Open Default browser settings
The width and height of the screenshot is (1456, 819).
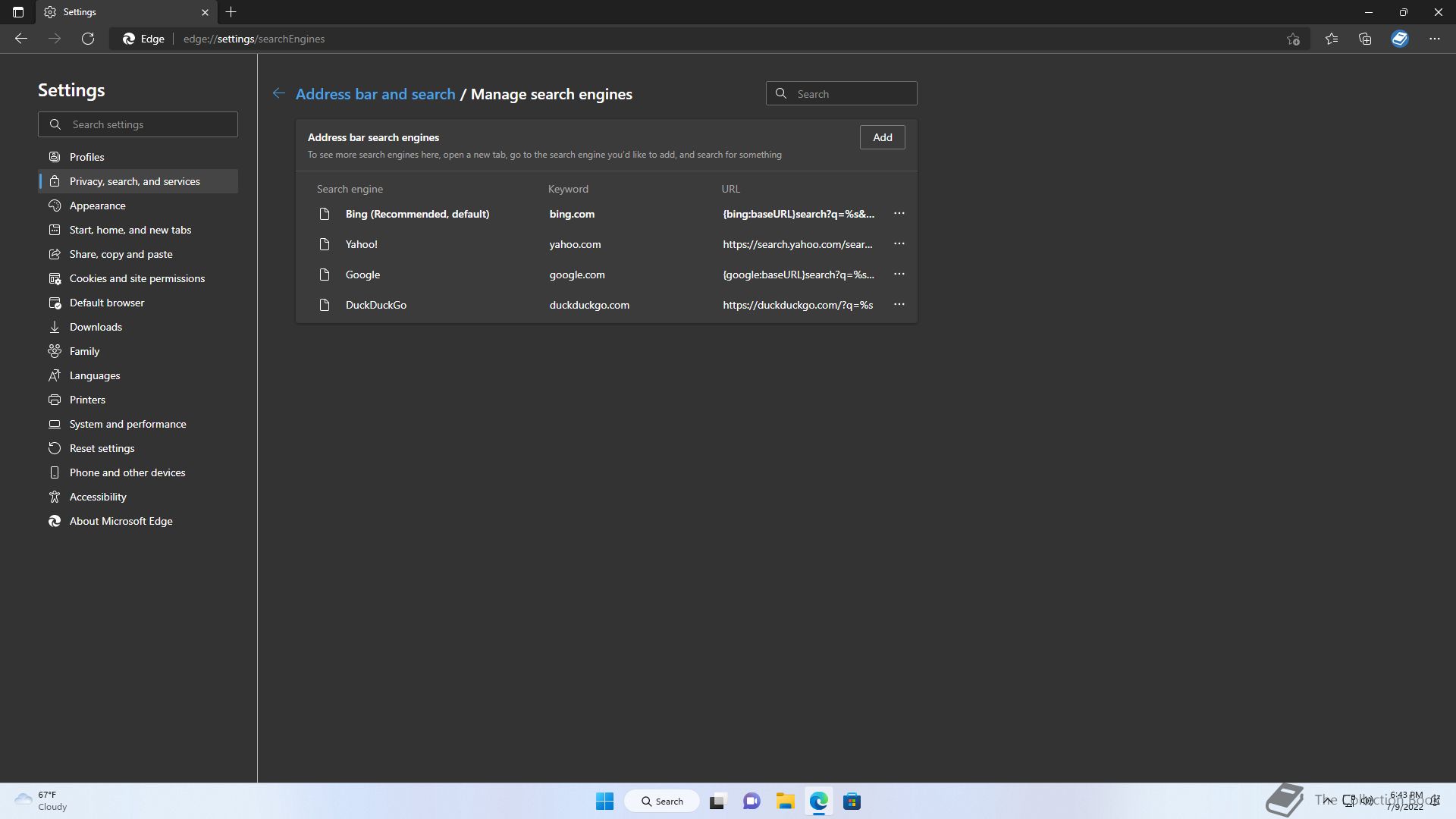[x=138, y=303]
